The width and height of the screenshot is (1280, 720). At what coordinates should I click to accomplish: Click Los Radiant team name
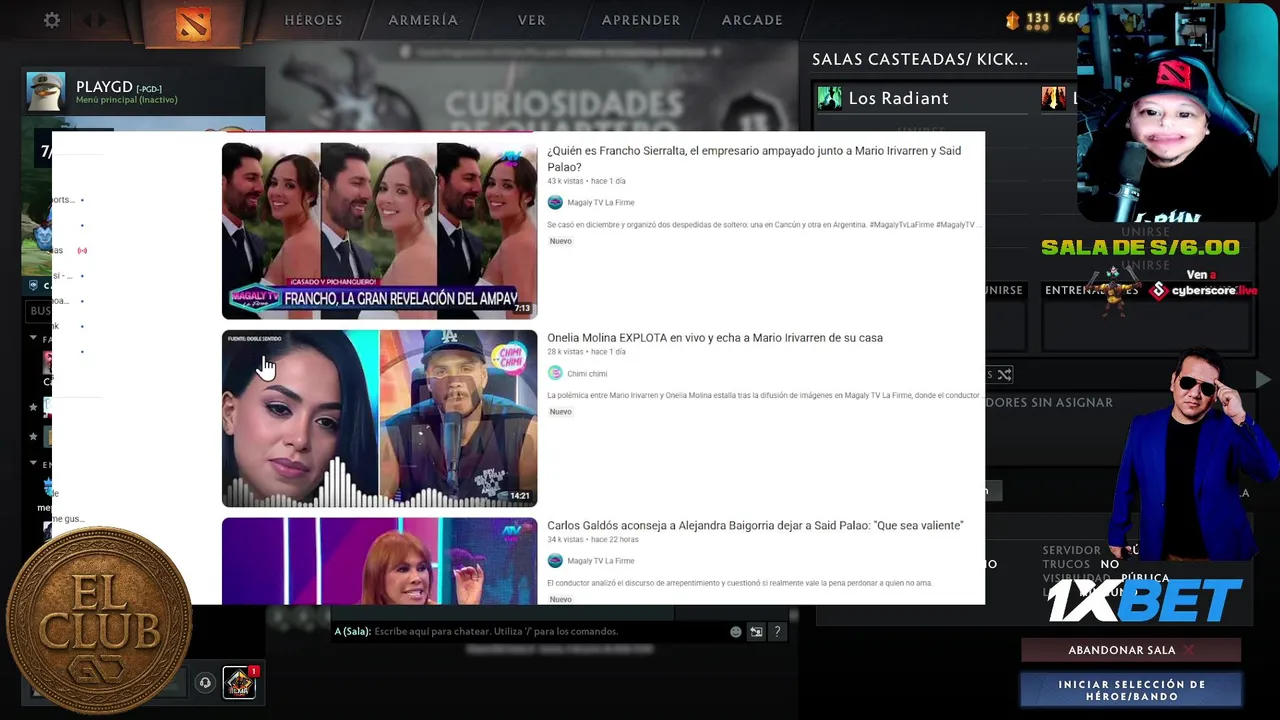[x=898, y=98]
